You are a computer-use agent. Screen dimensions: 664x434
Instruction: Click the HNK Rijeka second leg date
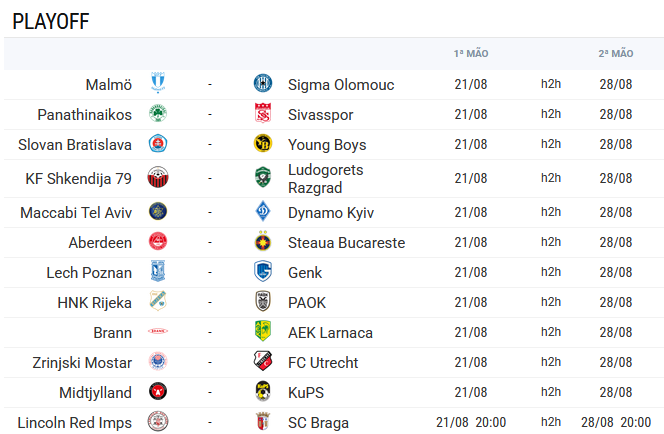click(616, 302)
